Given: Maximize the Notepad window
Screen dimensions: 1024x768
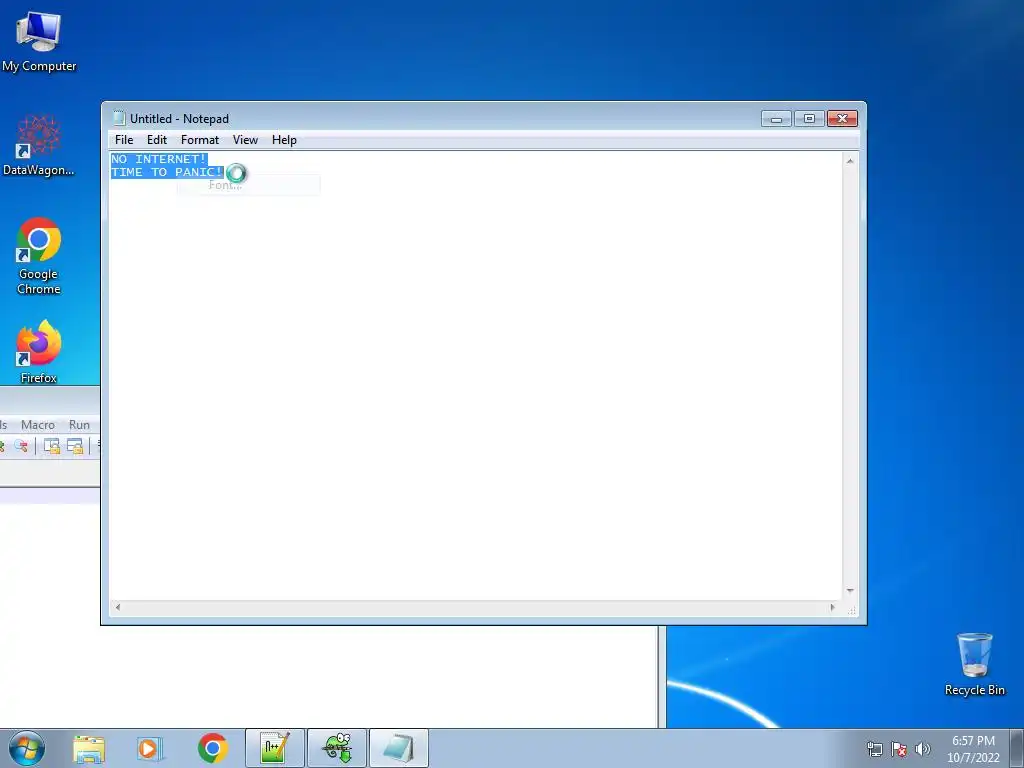Looking at the screenshot, I should (809, 119).
